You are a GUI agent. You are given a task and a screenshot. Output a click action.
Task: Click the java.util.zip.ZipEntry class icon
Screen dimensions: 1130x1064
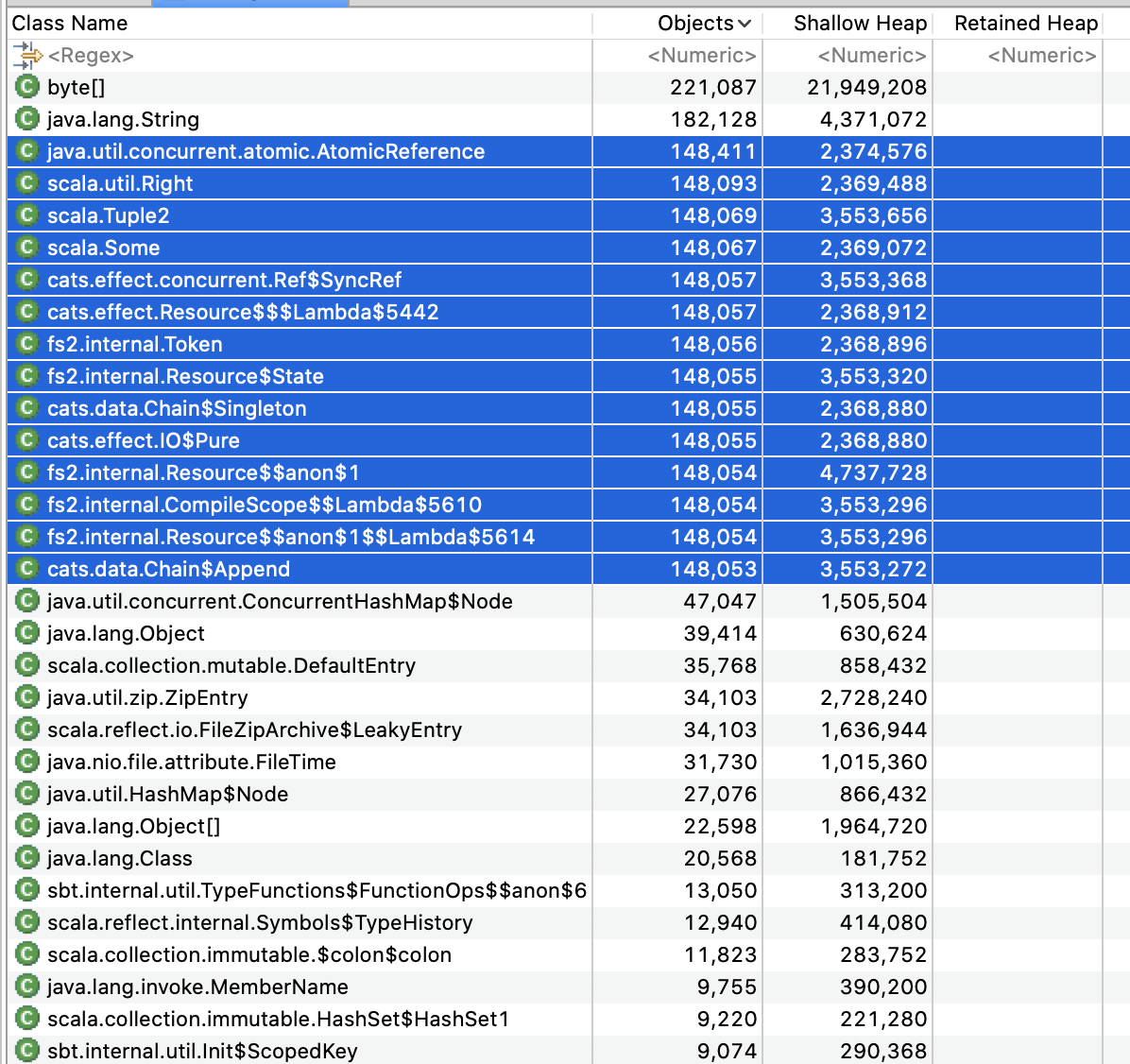coord(27,697)
